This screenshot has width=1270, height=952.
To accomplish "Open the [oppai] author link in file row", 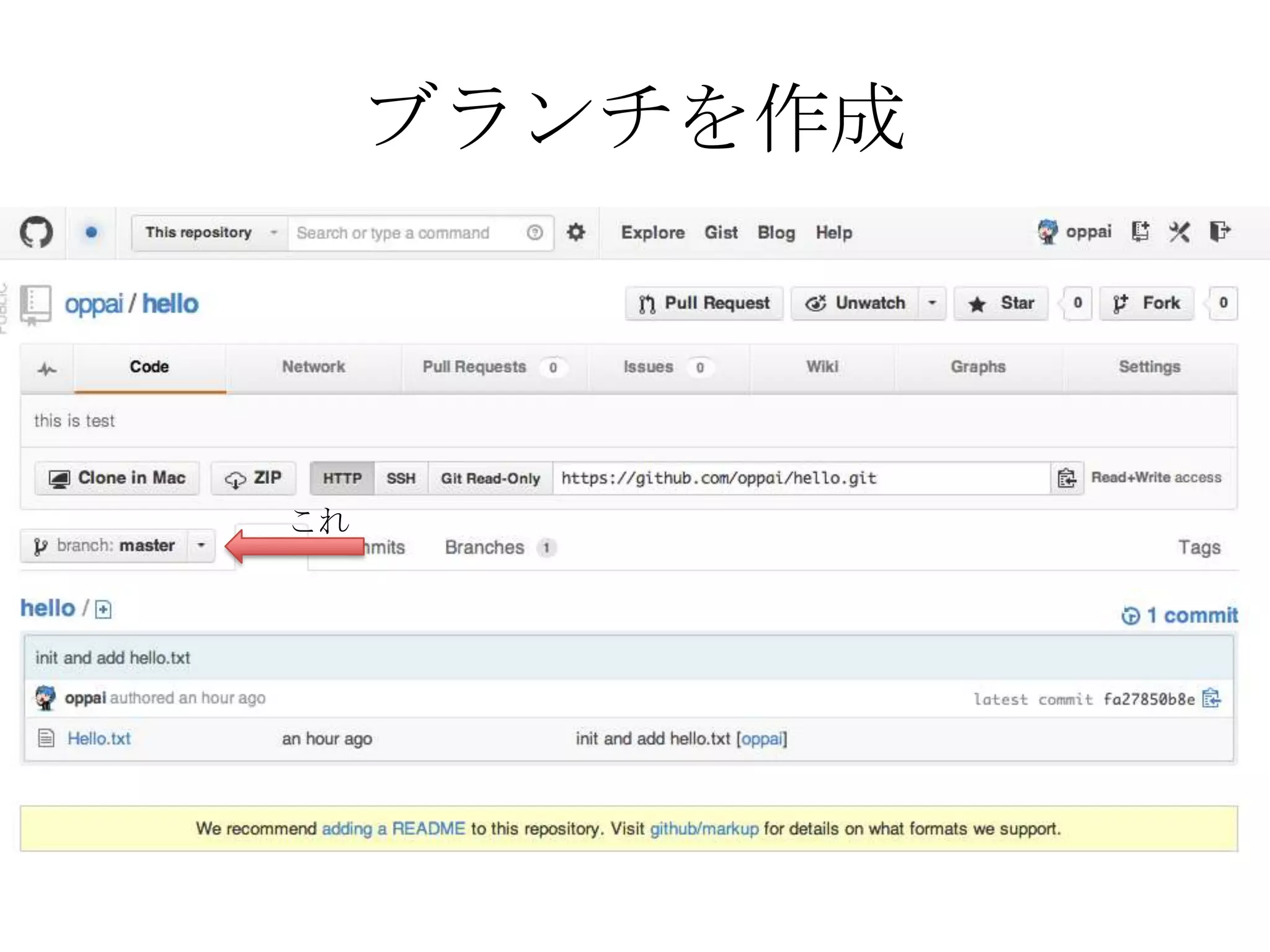I will (x=762, y=739).
